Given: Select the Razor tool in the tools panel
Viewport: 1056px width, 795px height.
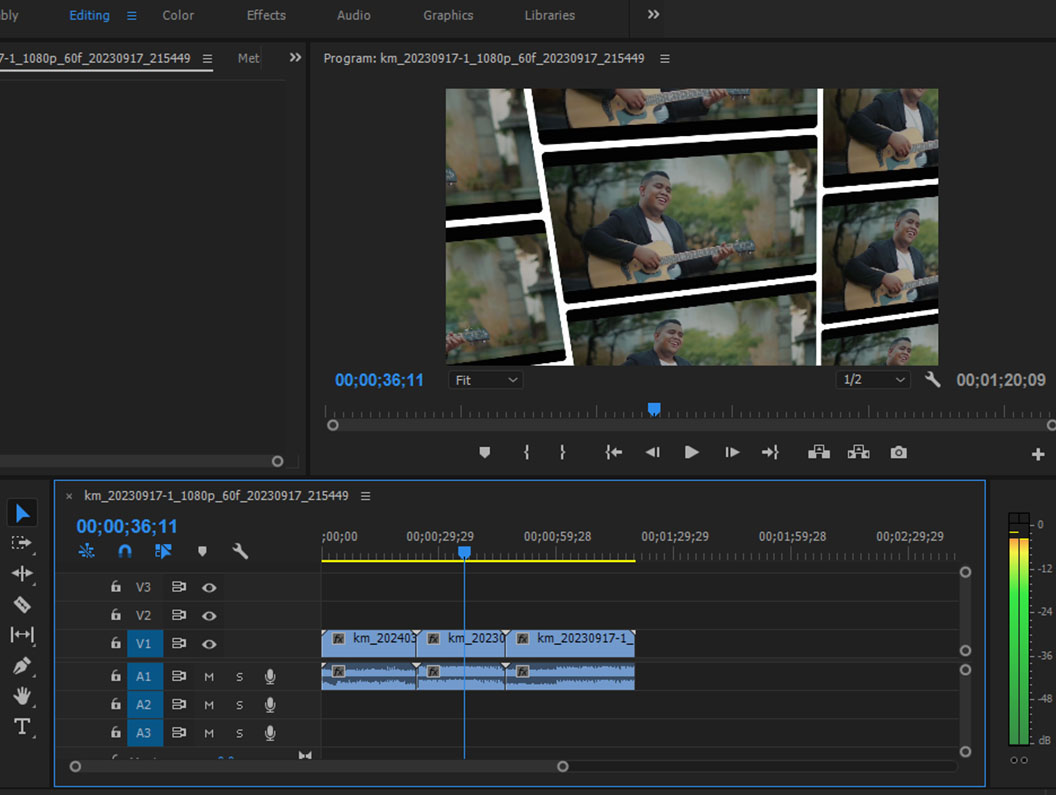Looking at the screenshot, I should click(22, 604).
